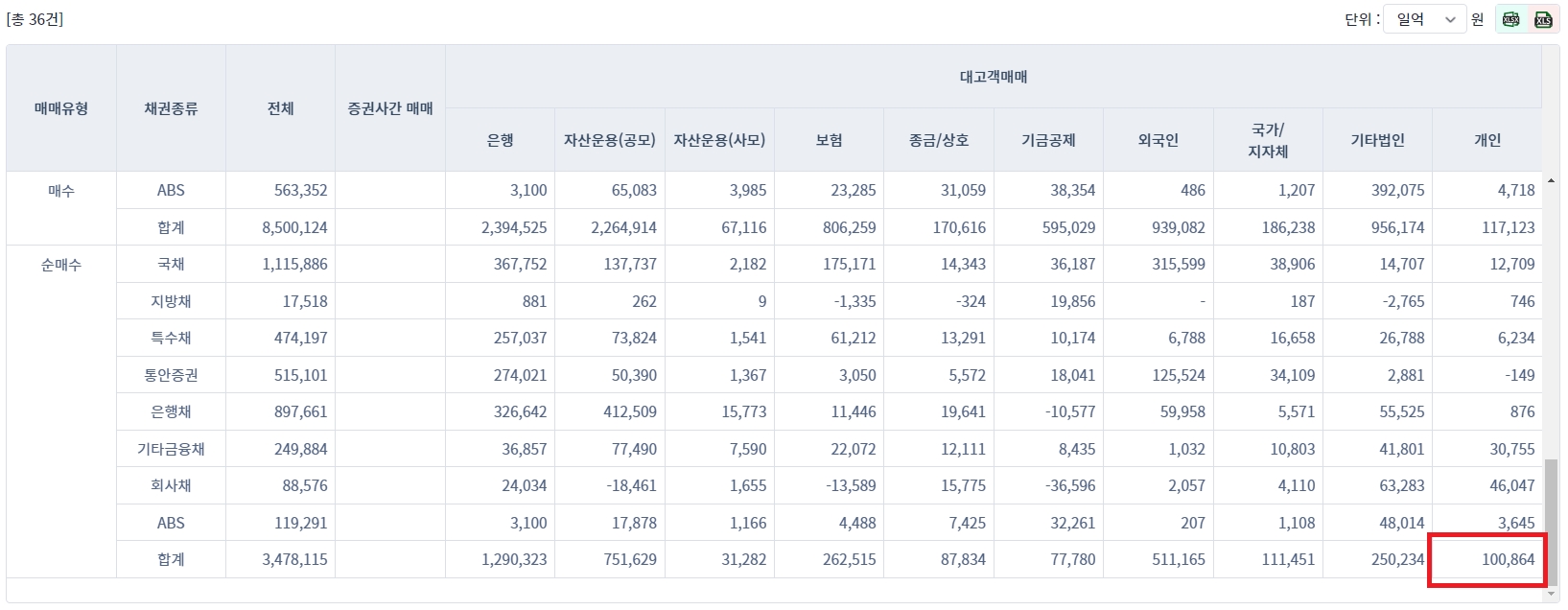The image size is (1568, 610).
Task: Select the 지방채 bond type row label
Action: [171, 301]
